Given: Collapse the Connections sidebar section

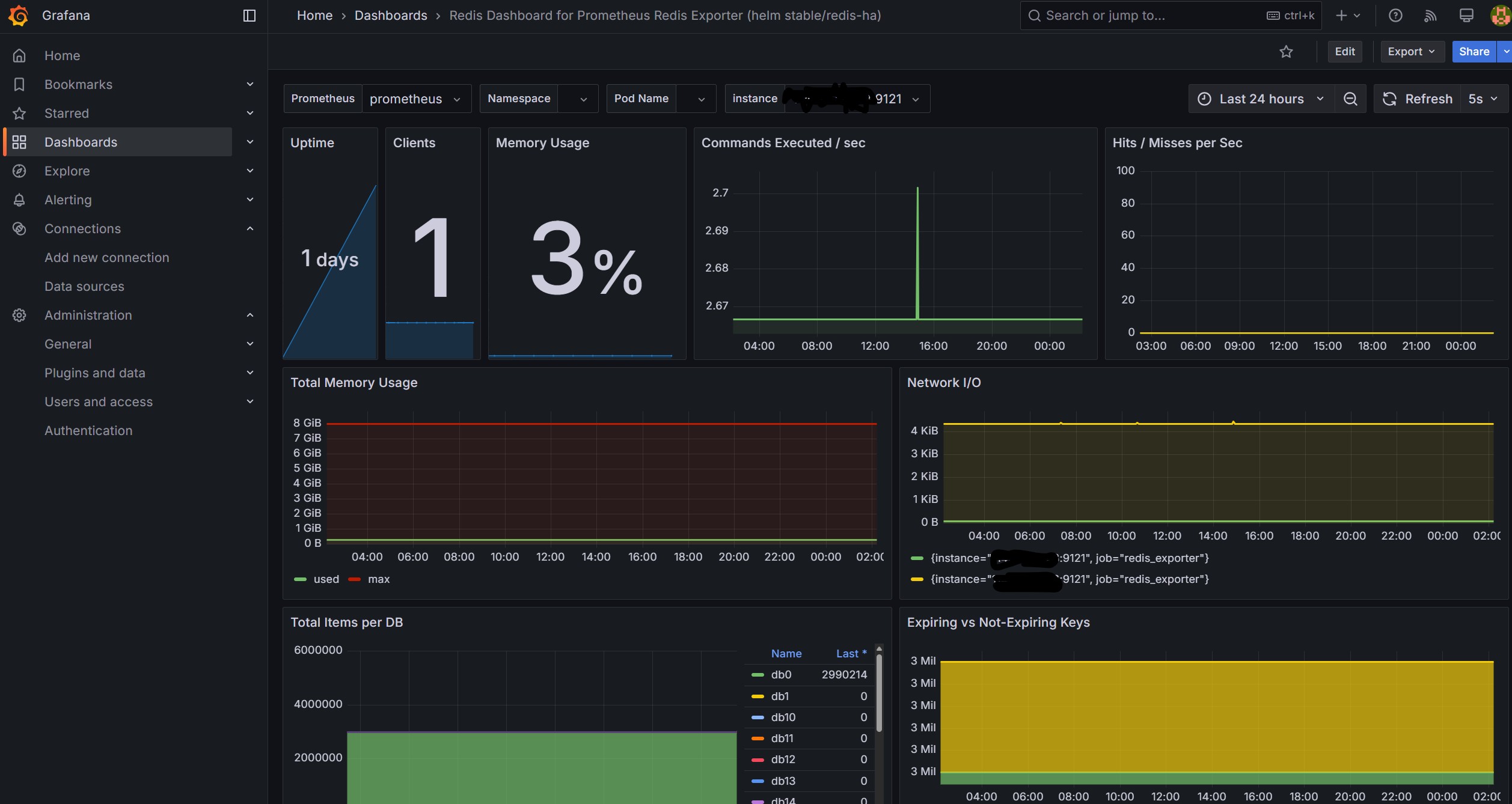Looking at the screenshot, I should pos(250,228).
